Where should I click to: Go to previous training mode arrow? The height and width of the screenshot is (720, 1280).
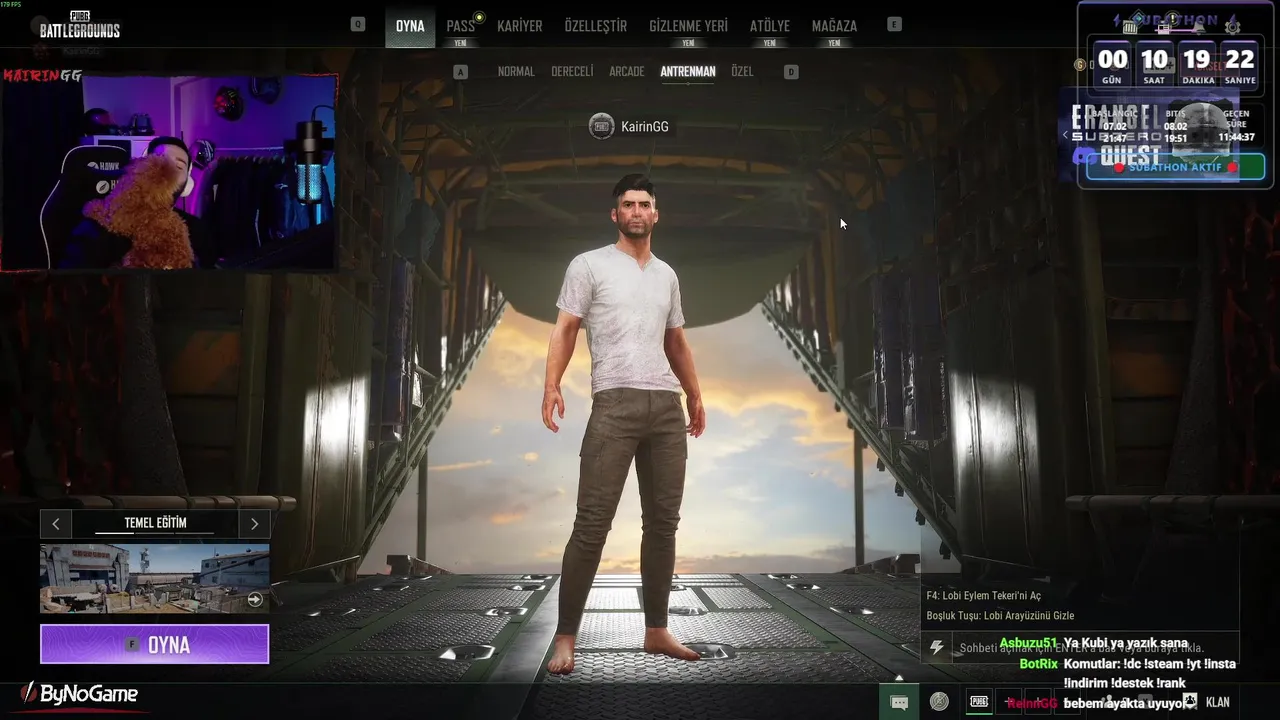tap(56, 524)
